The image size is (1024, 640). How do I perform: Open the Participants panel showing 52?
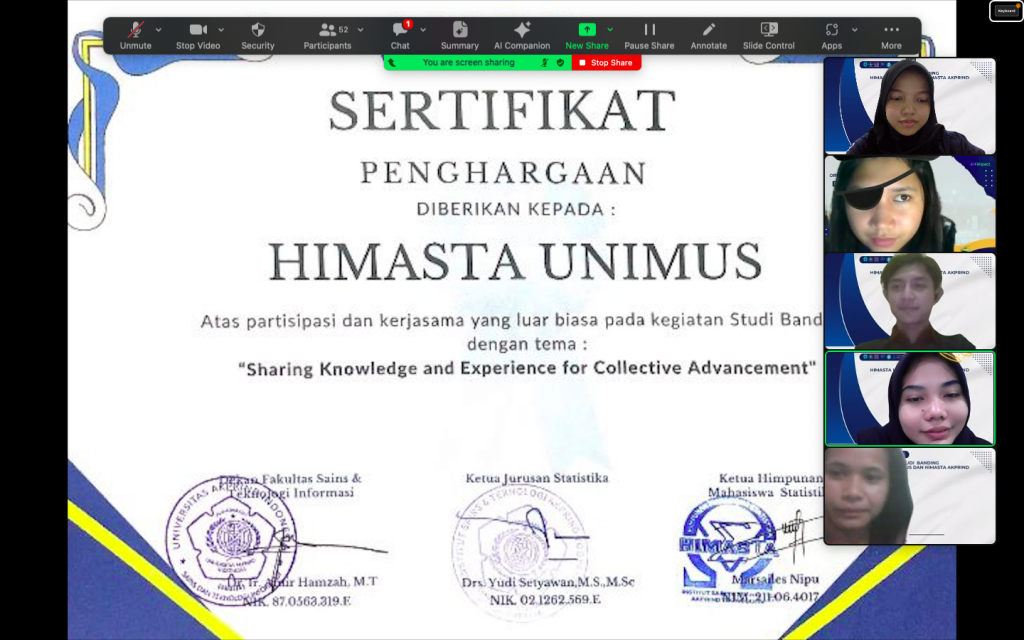327,35
